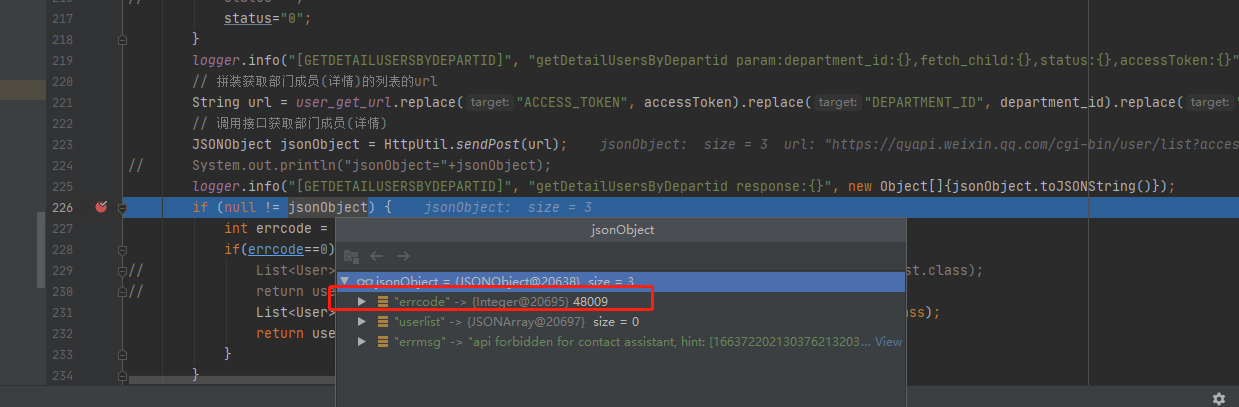1239x407 pixels.
Task: Click "int errcode" declaration on line 227
Action: click(268, 228)
